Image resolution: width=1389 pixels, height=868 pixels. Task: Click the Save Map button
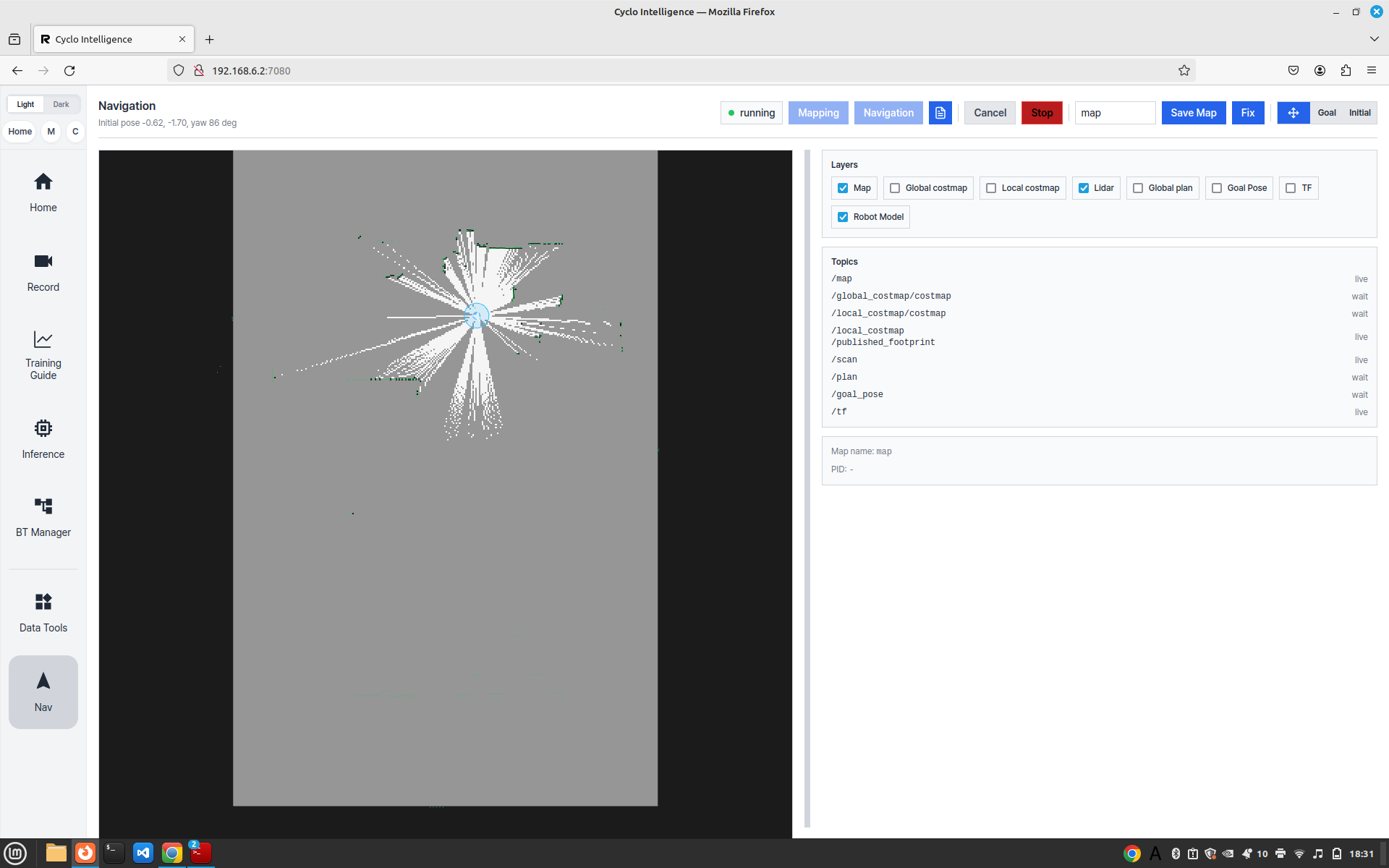click(x=1193, y=113)
